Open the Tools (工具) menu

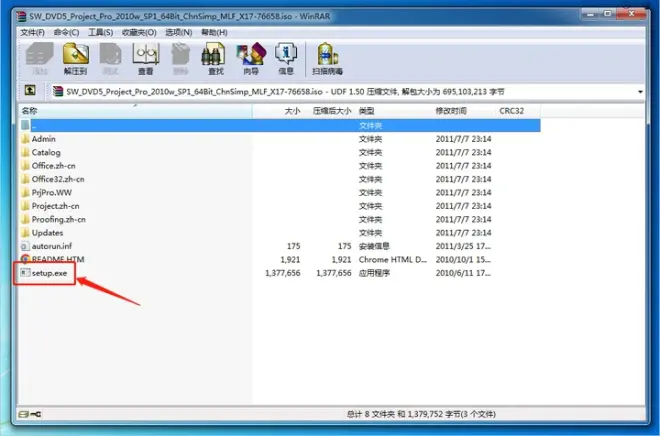pyautogui.click(x=100, y=32)
